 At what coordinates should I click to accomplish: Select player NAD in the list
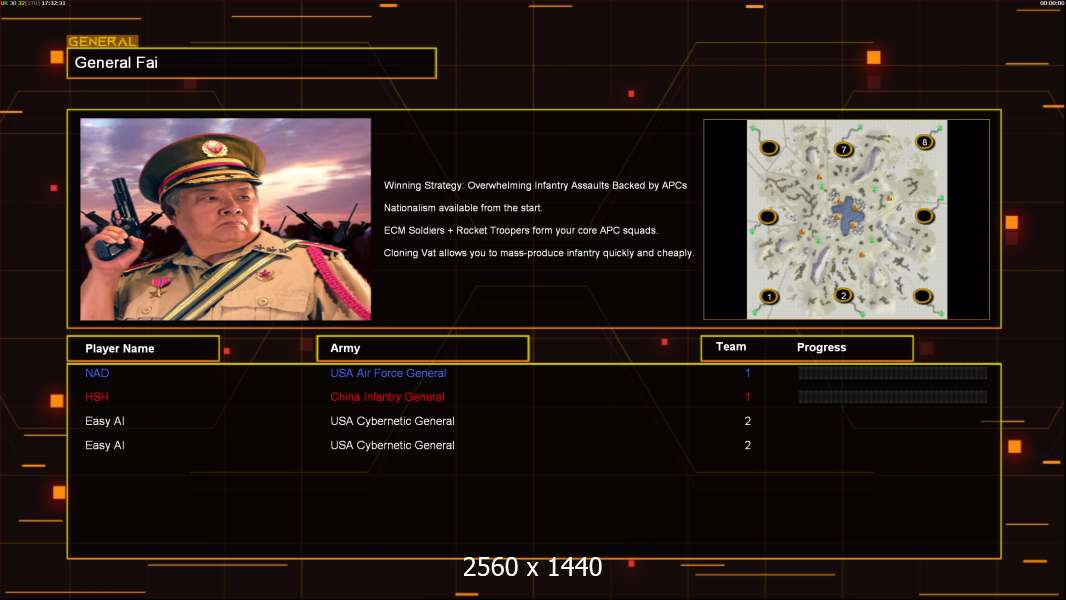tap(97, 373)
